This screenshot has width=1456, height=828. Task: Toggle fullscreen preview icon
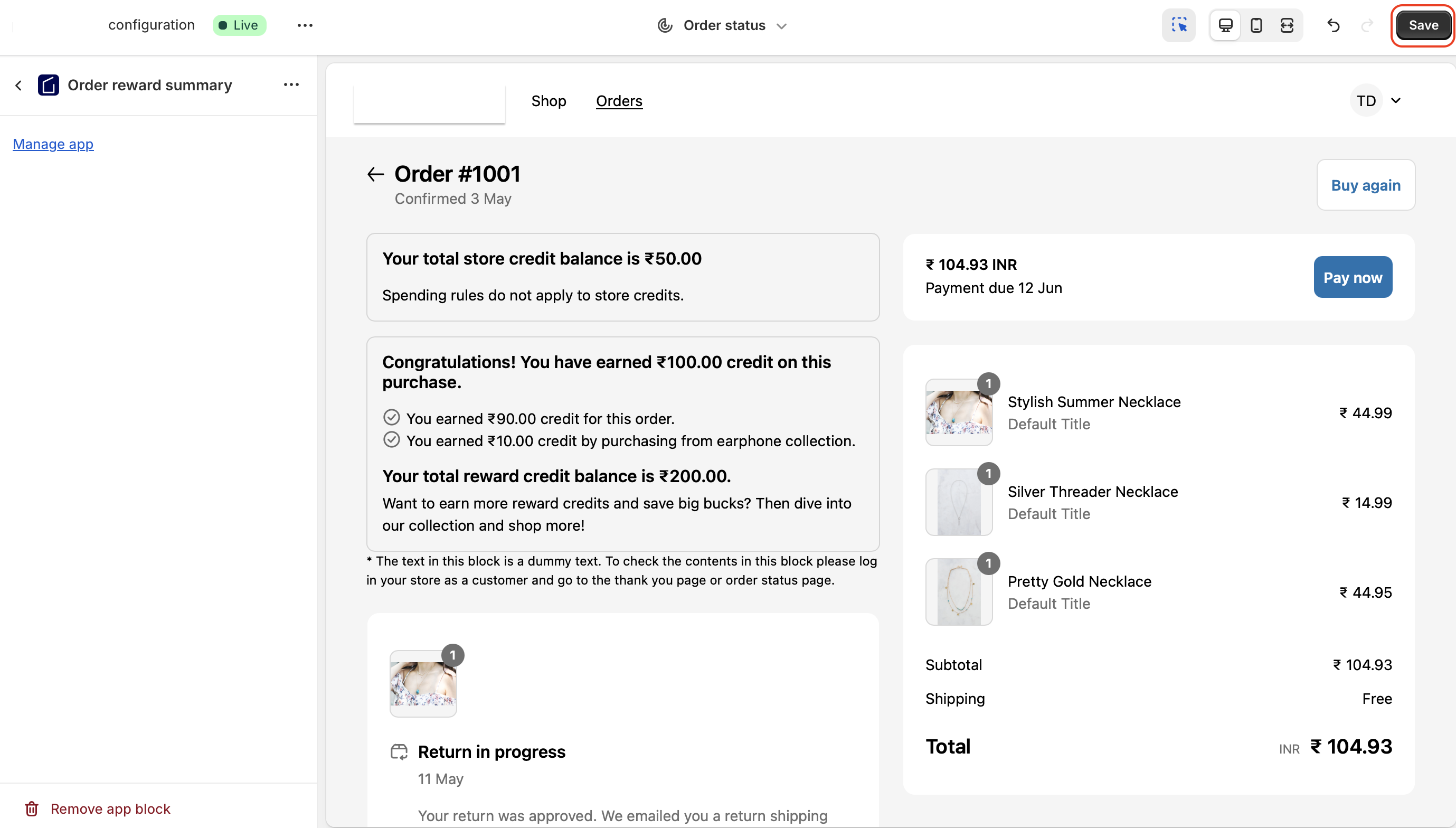pos(1287,25)
